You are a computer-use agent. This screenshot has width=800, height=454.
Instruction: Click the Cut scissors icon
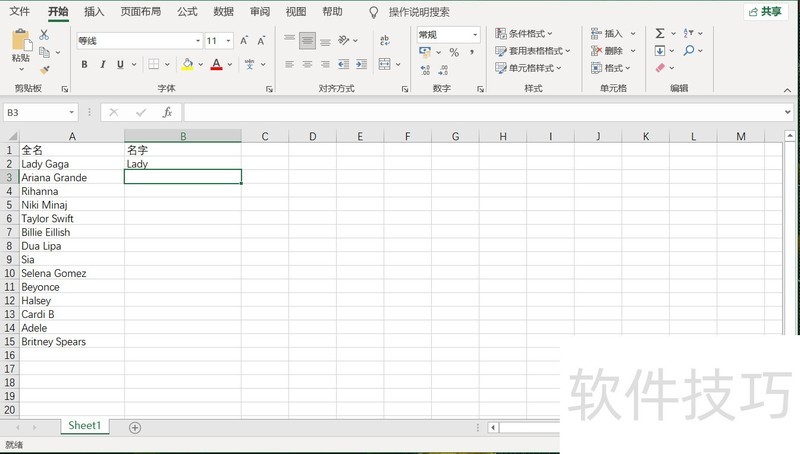click(x=44, y=35)
